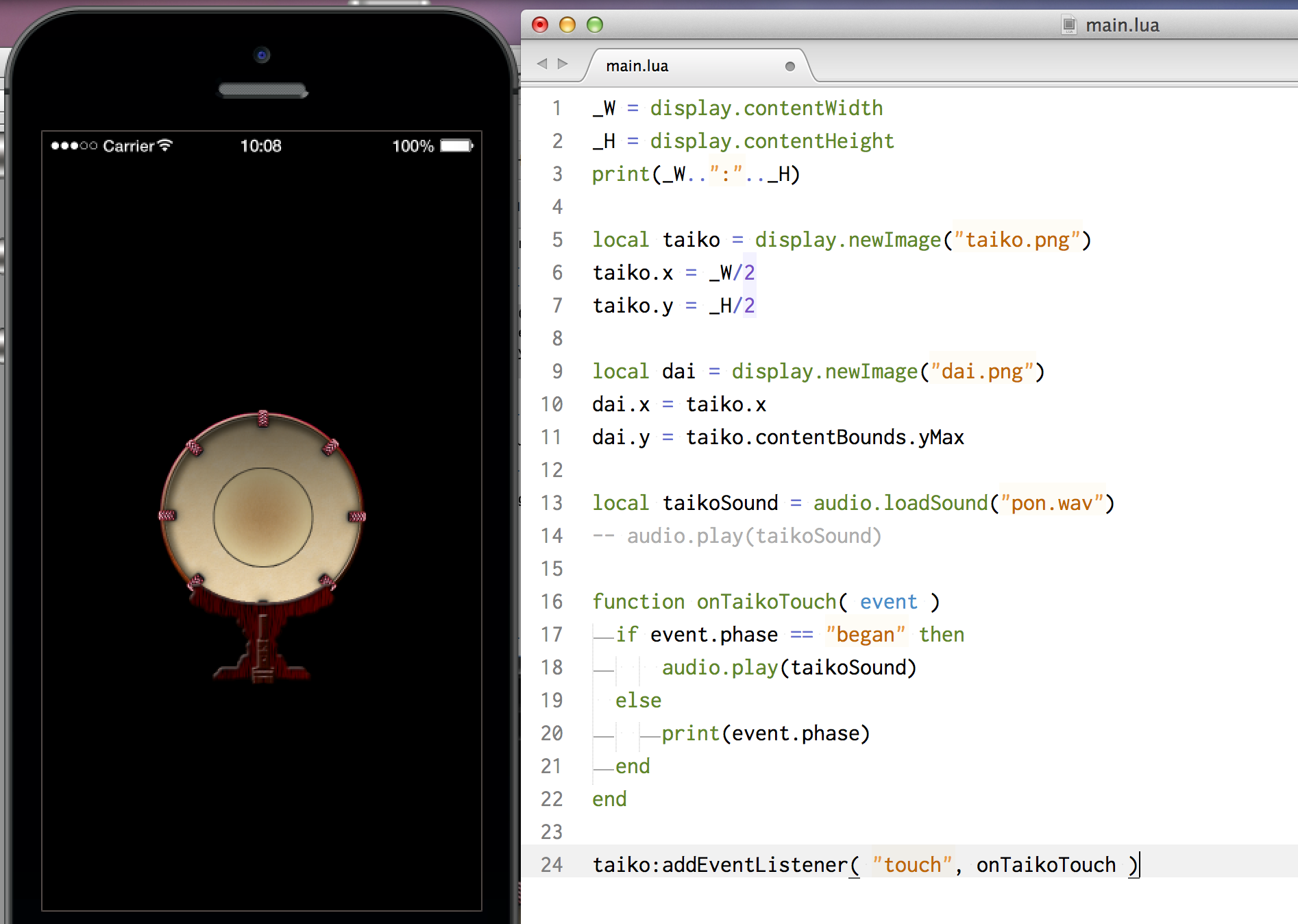
Task: Click the document icon next to the main.lua title
Action: (x=1068, y=25)
